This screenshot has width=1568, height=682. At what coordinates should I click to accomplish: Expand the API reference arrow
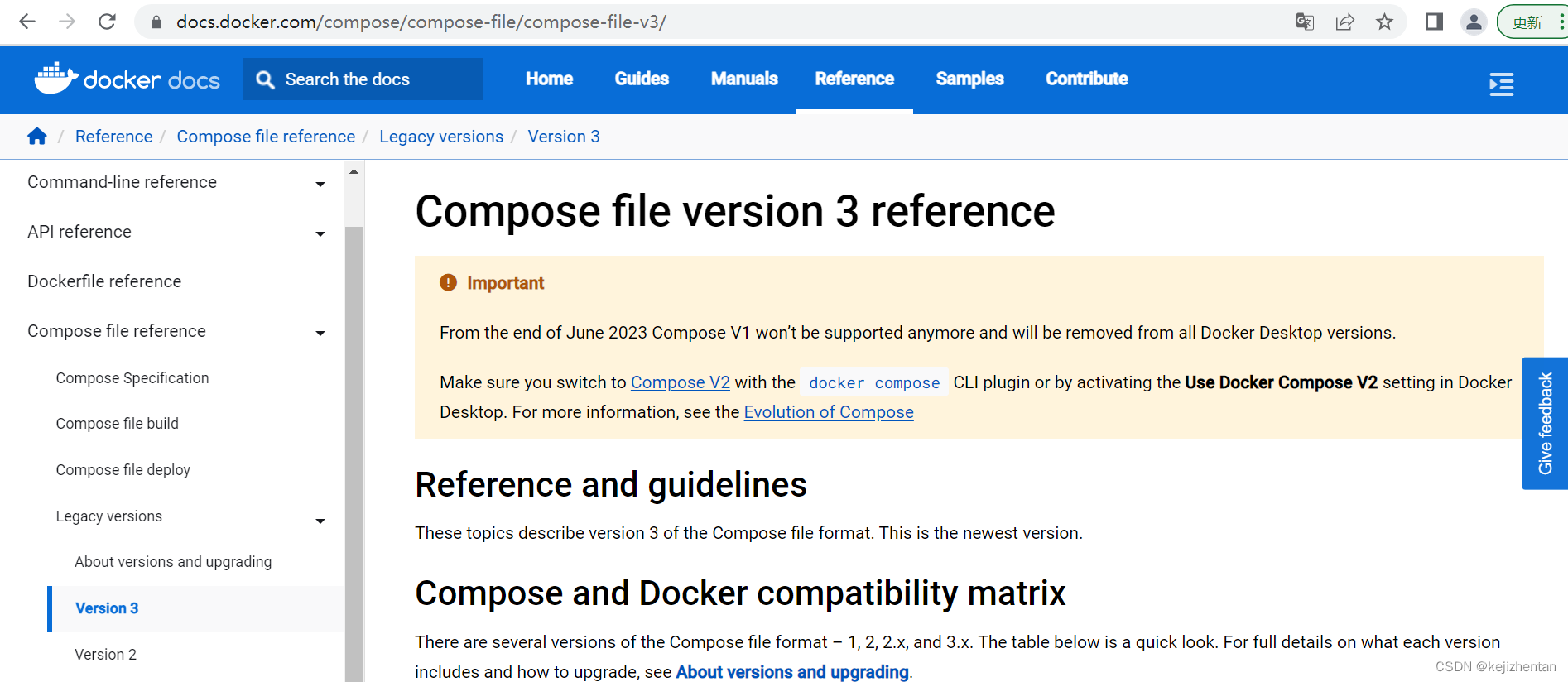[320, 234]
